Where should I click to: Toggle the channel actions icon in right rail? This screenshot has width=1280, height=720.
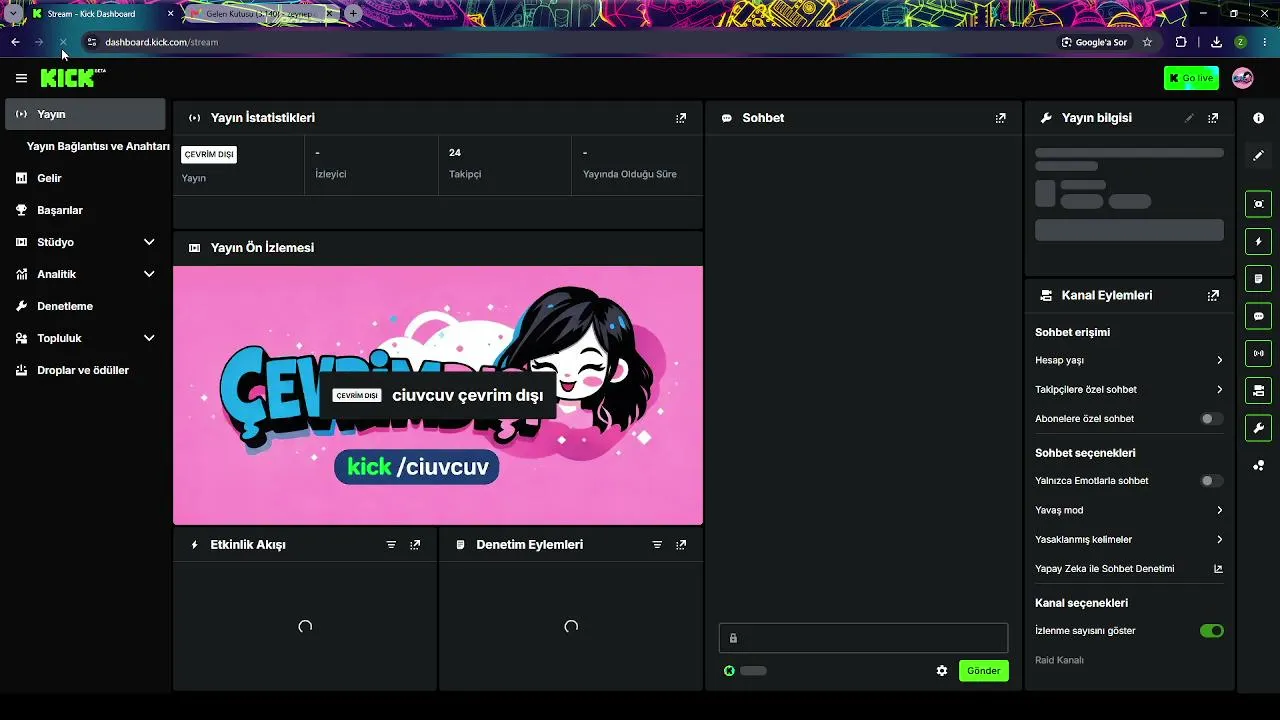[1259, 390]
